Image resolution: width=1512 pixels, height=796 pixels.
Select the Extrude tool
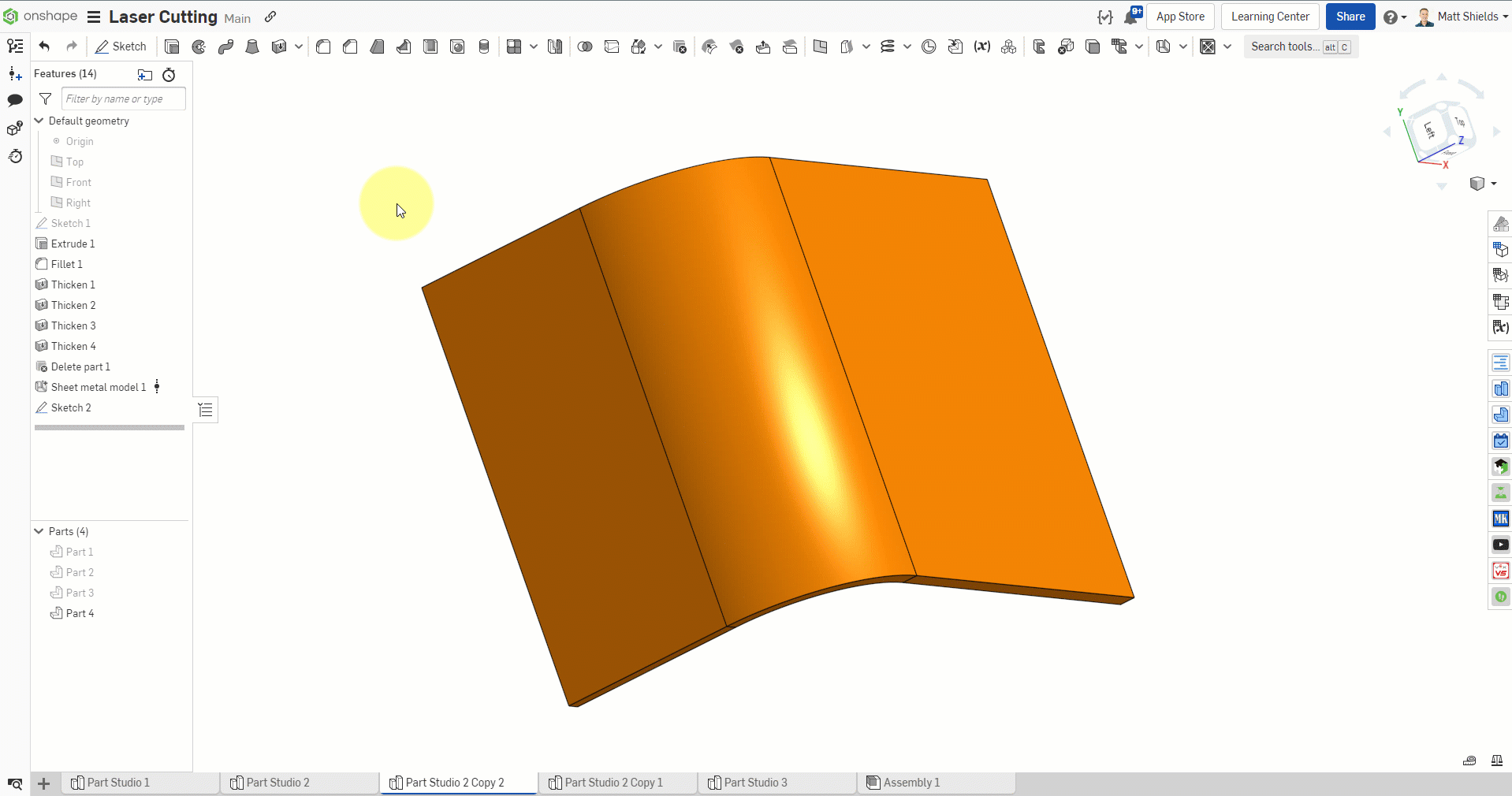click(172, 46)
